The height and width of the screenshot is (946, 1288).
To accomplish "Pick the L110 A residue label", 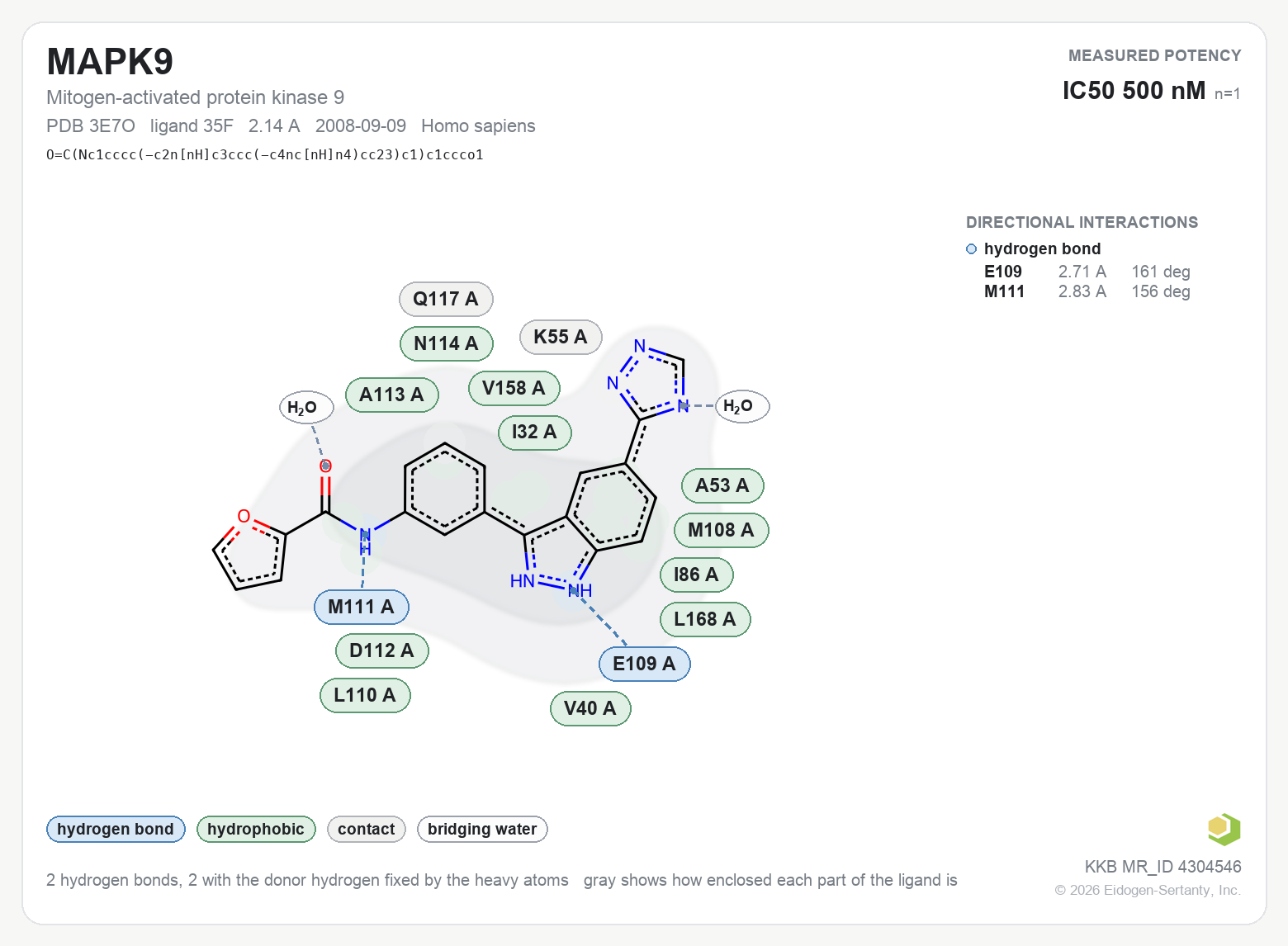I will coord(365,695).
